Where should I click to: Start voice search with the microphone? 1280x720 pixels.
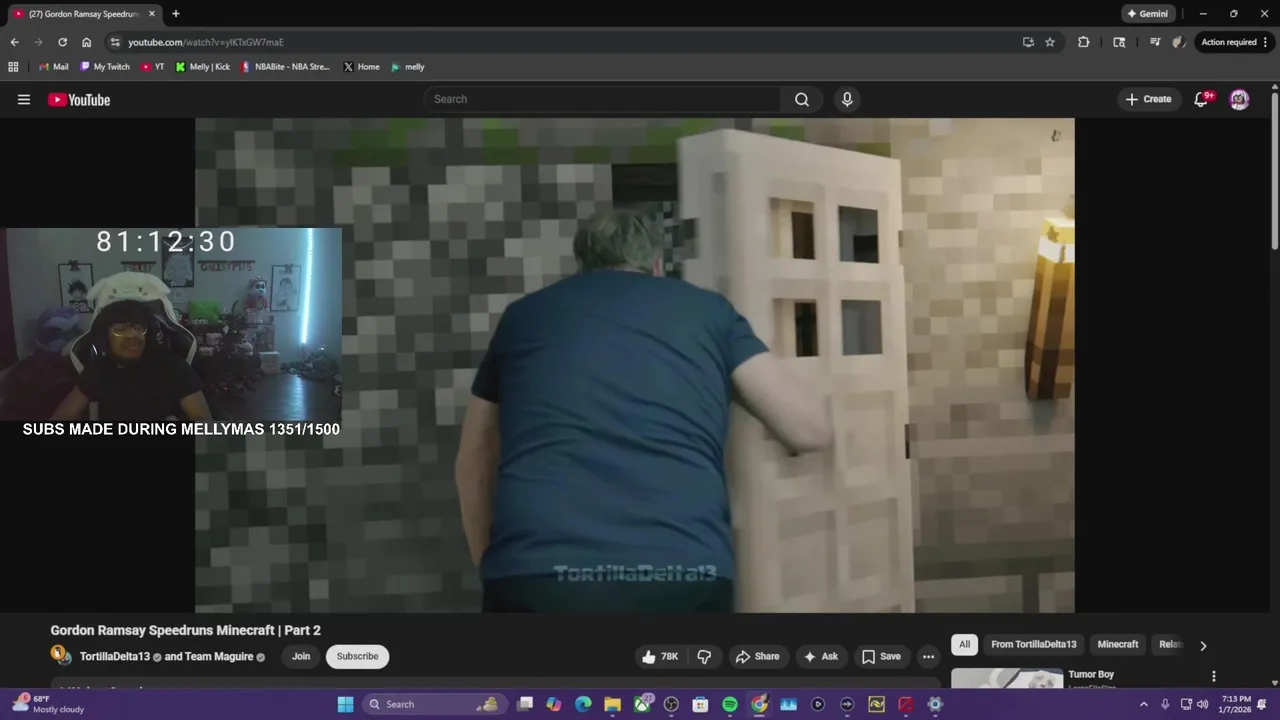(x=847, y=99)
